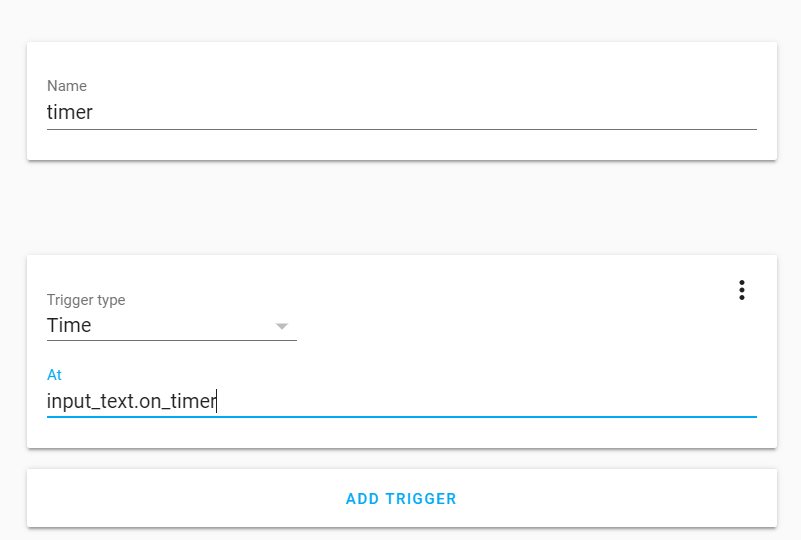The width and height of the screenshot is (801, 540).
Task: Click the 'Time' trigger type value
Action: pyautogui.click(x=70, y=325)
